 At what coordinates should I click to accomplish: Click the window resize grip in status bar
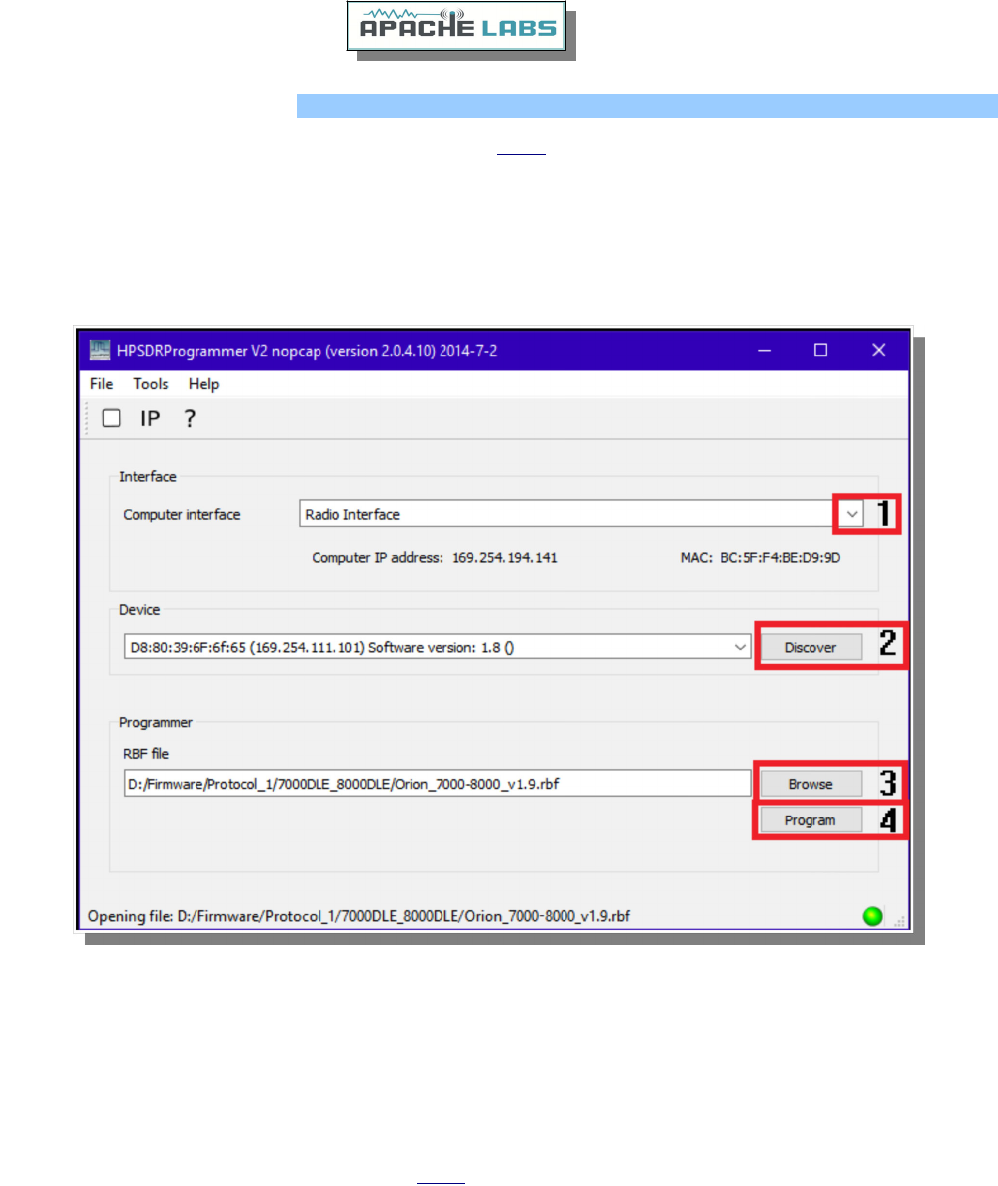tap(900, 921)
